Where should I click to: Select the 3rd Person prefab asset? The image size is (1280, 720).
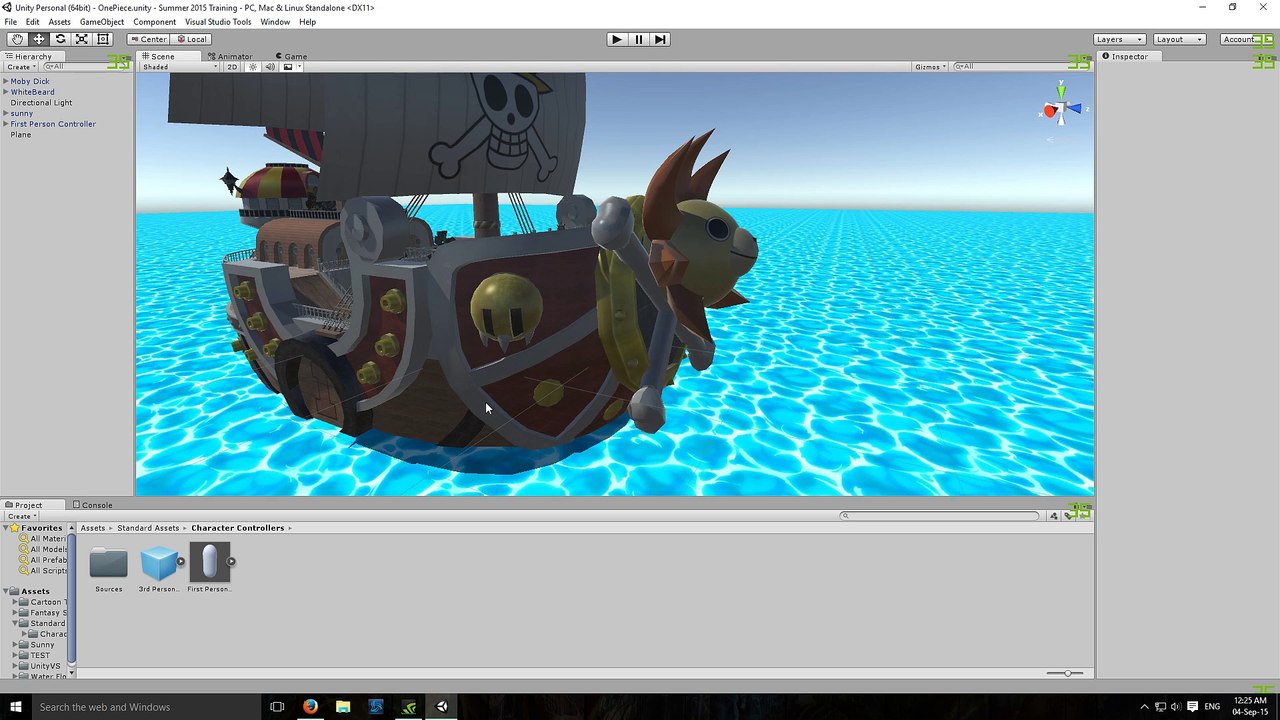[159, 563]
